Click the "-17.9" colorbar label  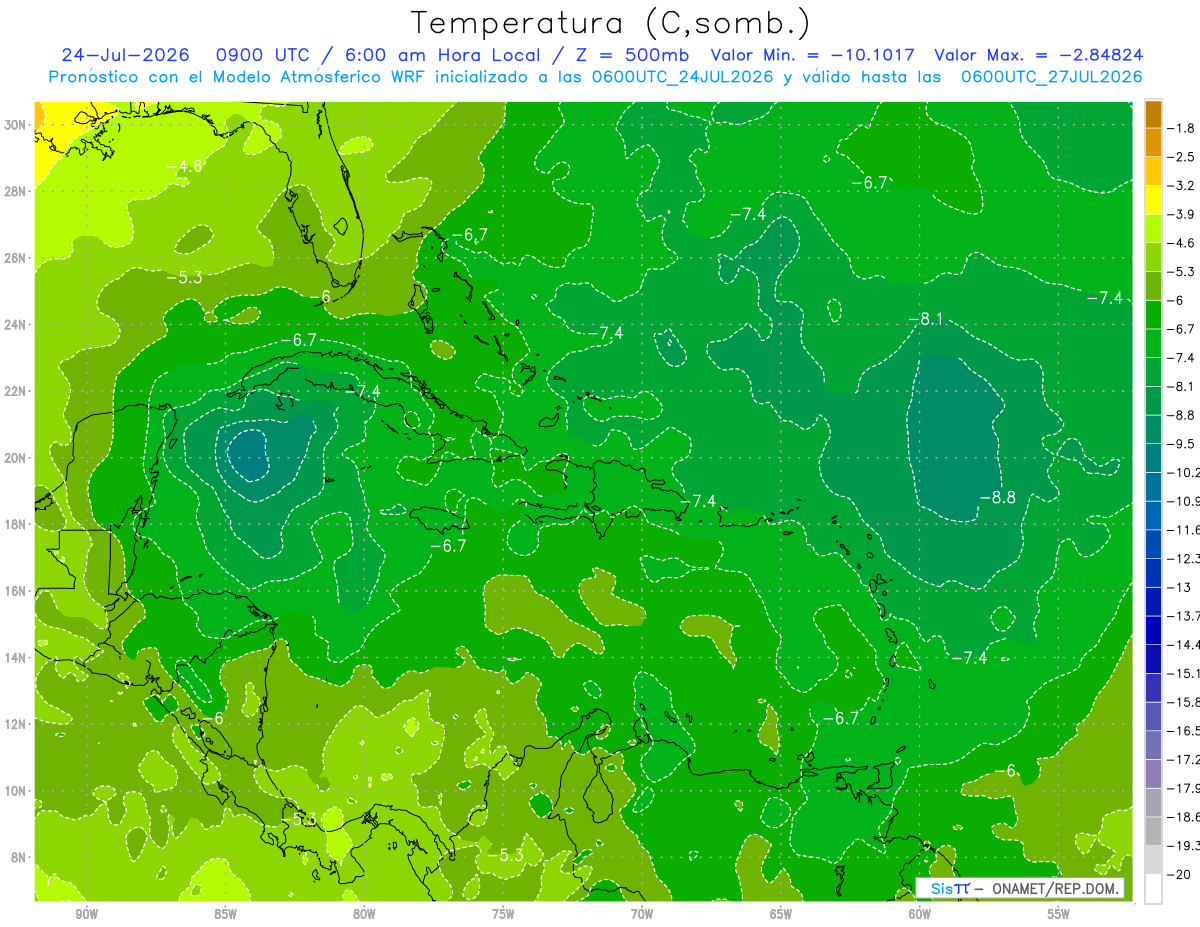(x=1184, y=788)
